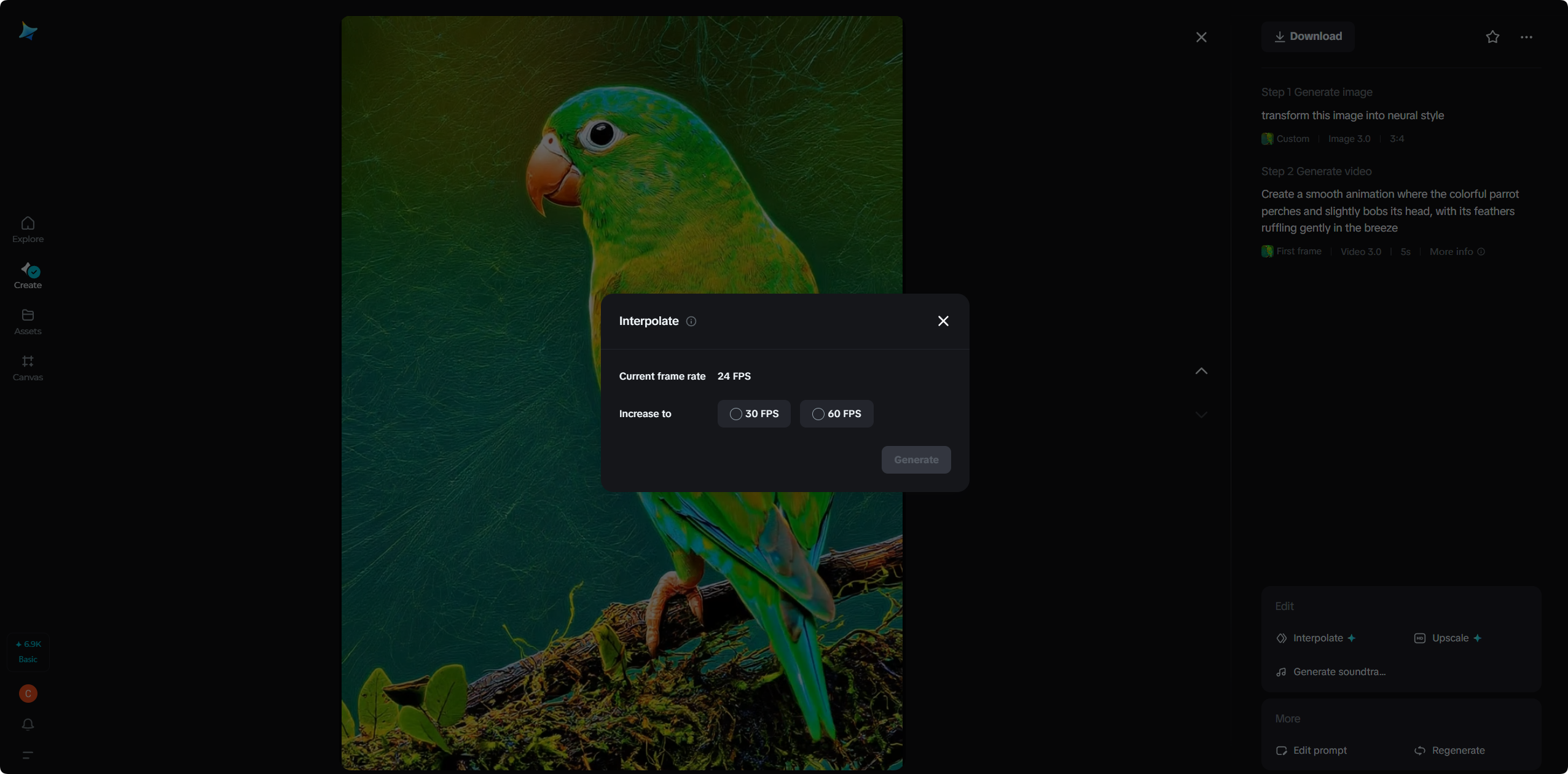Close the Interpolate dialog
This screenshot has width=1568, height=774.
(943, 321)
